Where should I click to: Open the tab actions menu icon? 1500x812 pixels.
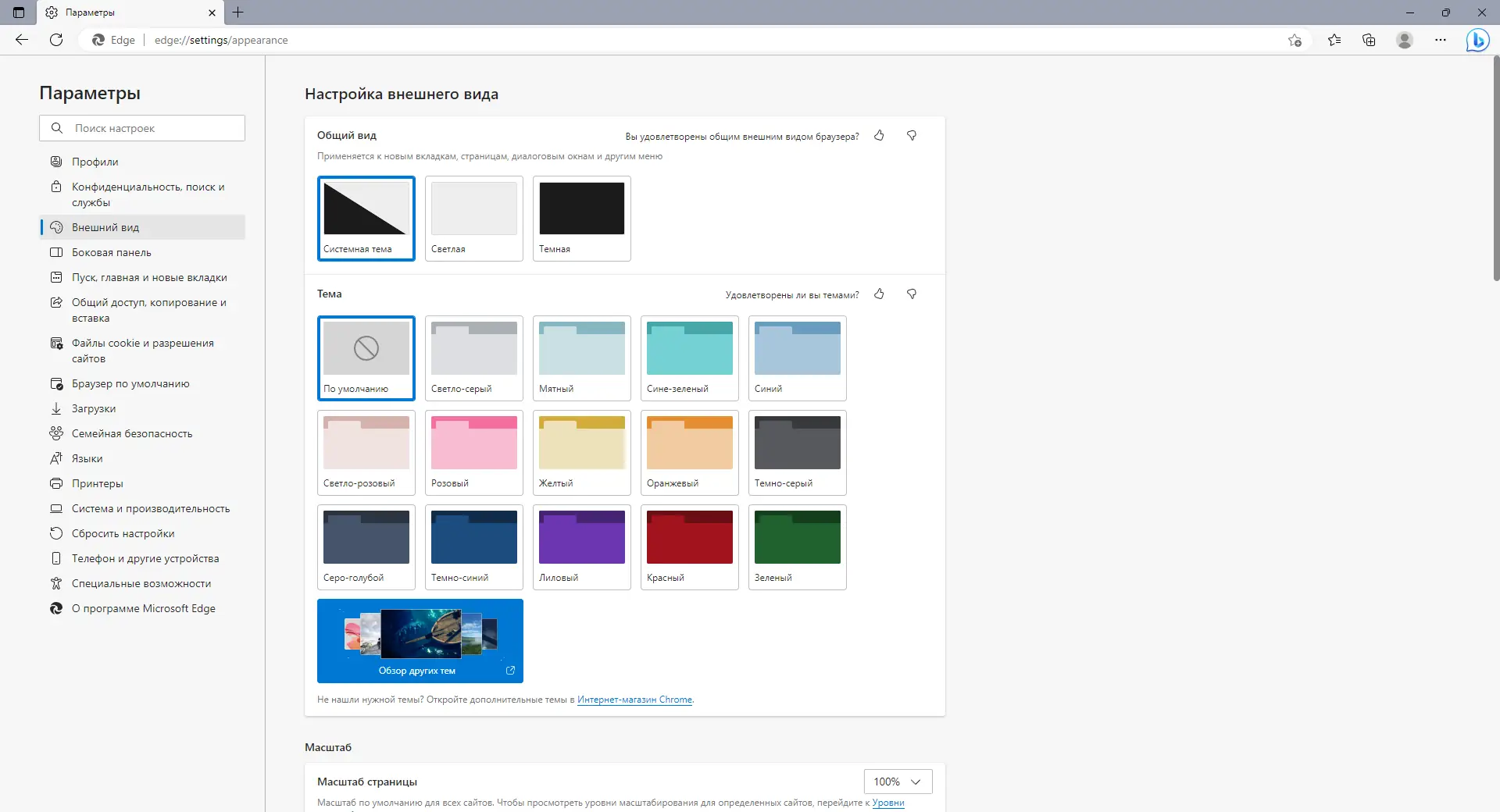point(18,12)
